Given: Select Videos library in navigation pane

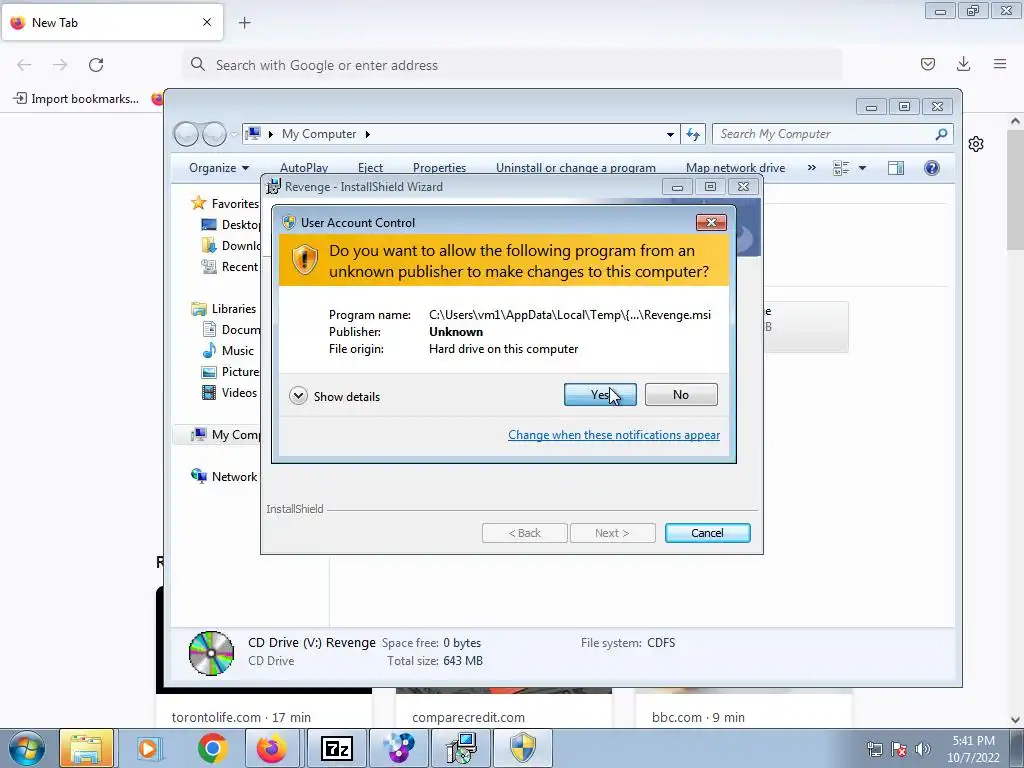Looking at the screenshot, I should click(239, 392).
